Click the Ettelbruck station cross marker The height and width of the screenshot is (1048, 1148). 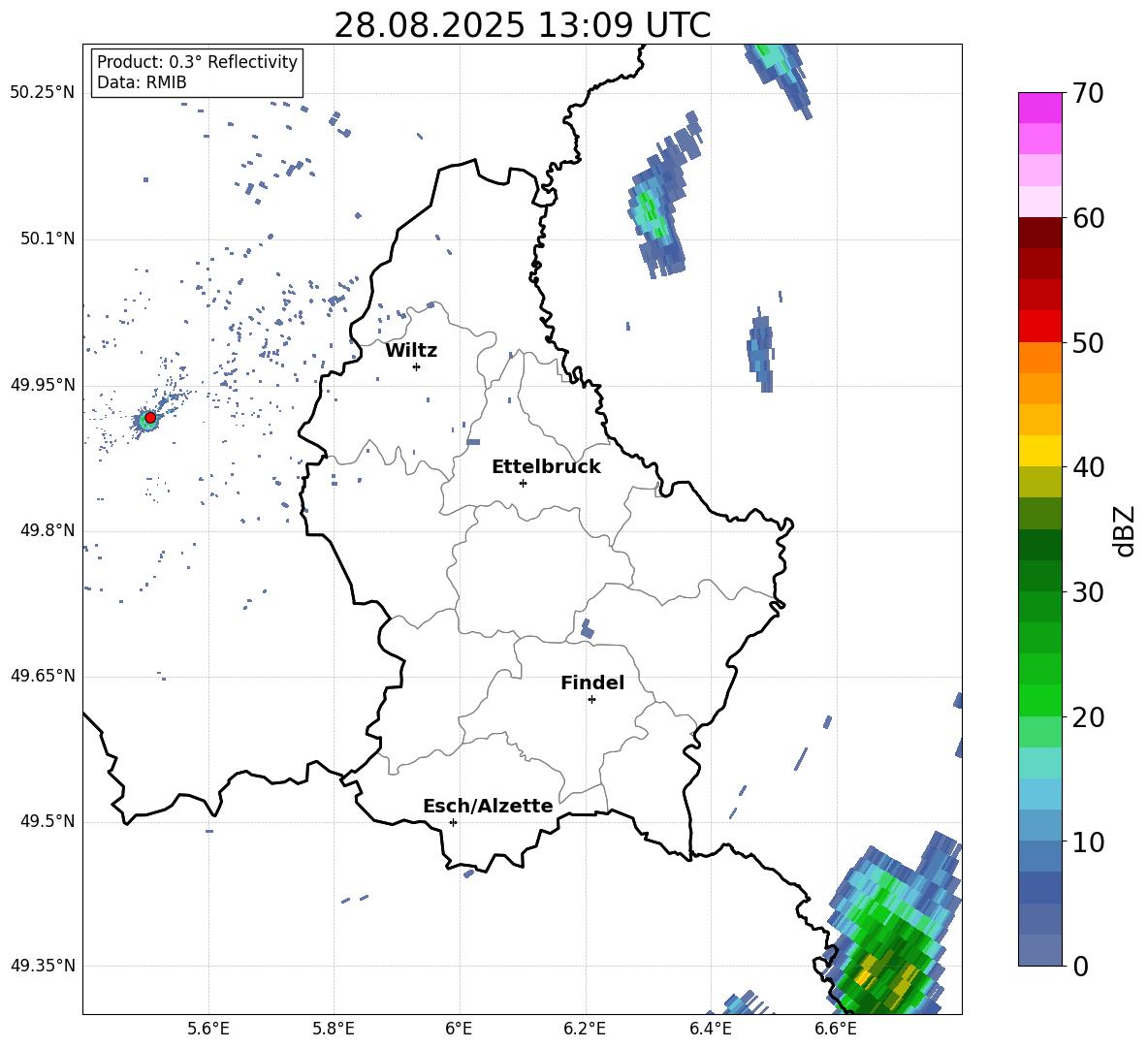click(x=523, y=483)
